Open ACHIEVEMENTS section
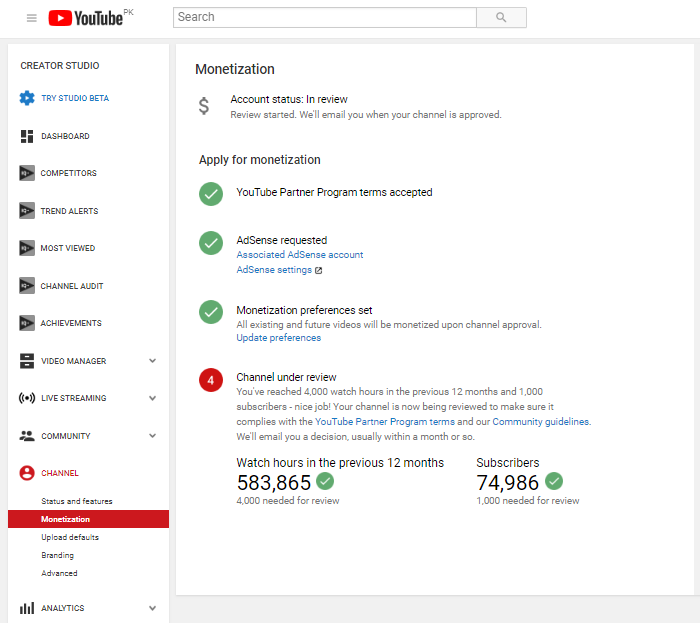 (x=71, y=323)
